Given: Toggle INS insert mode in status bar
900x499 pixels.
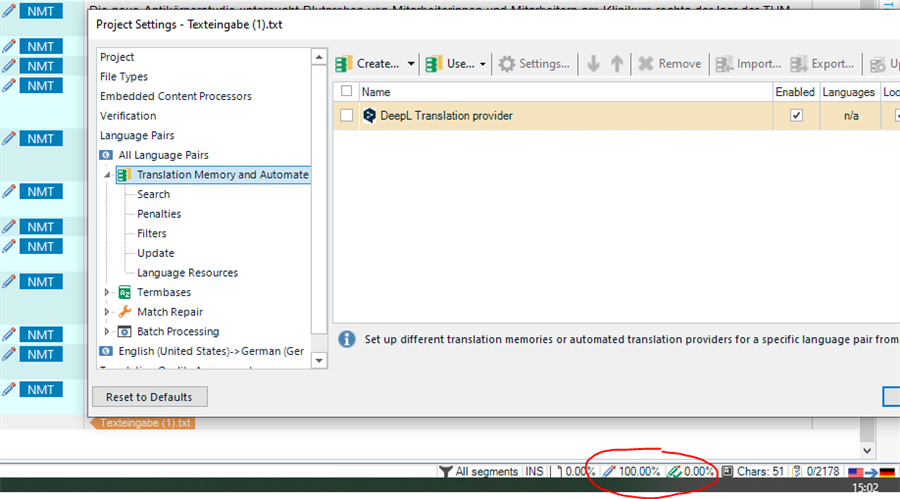Looking at the screenshot, I should pos(534,471).
